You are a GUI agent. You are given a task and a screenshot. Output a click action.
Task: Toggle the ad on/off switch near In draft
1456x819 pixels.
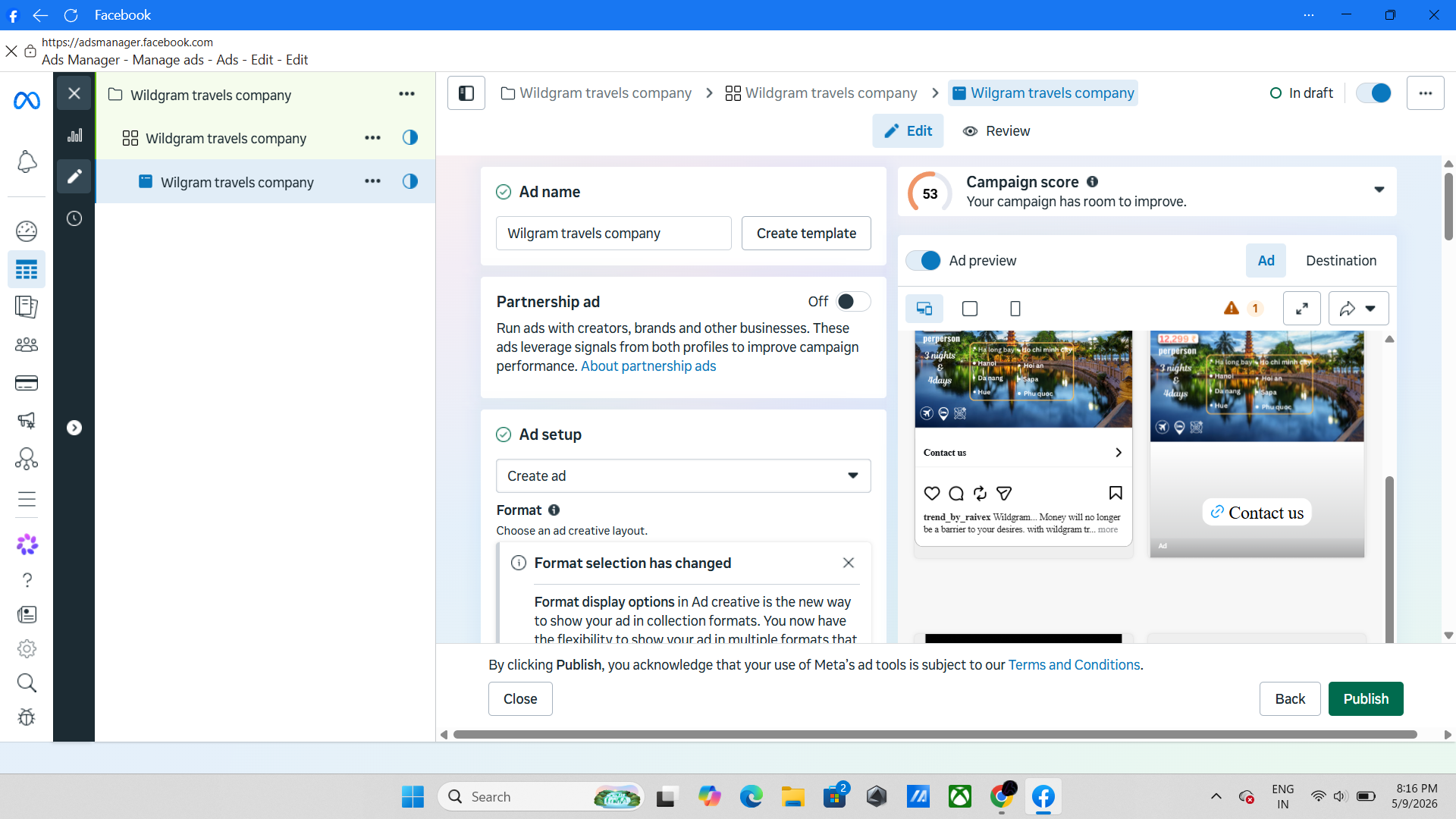click(1373, 93)
